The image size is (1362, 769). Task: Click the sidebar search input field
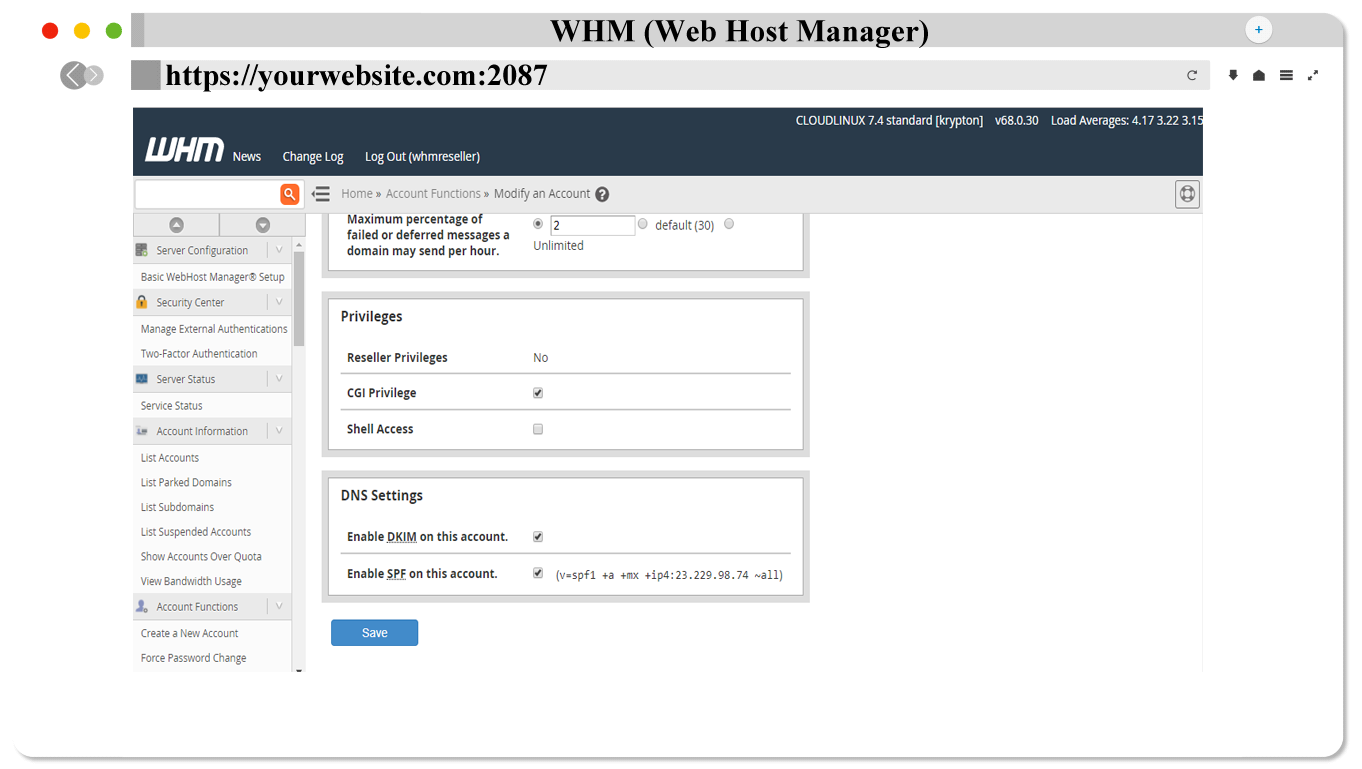click(x=207, y=194)
